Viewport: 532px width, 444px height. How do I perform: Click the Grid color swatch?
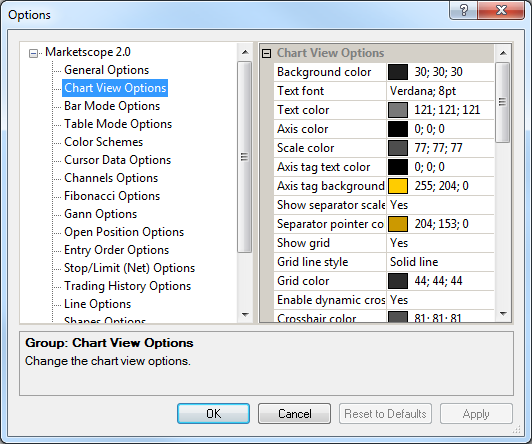point(398,281)
